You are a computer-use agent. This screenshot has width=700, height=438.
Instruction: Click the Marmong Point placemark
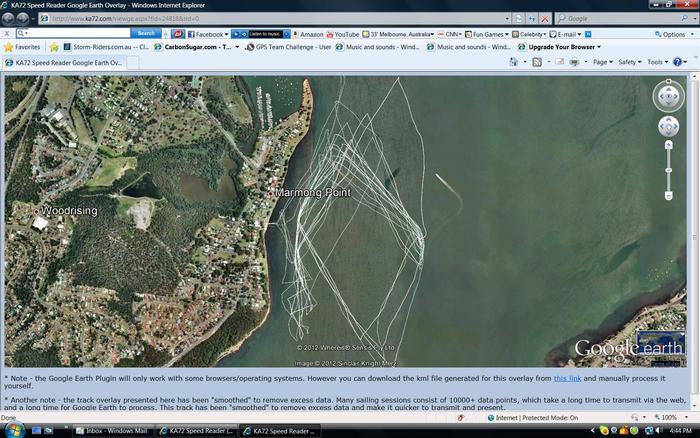pyautogui.click(x=270, y=191)
